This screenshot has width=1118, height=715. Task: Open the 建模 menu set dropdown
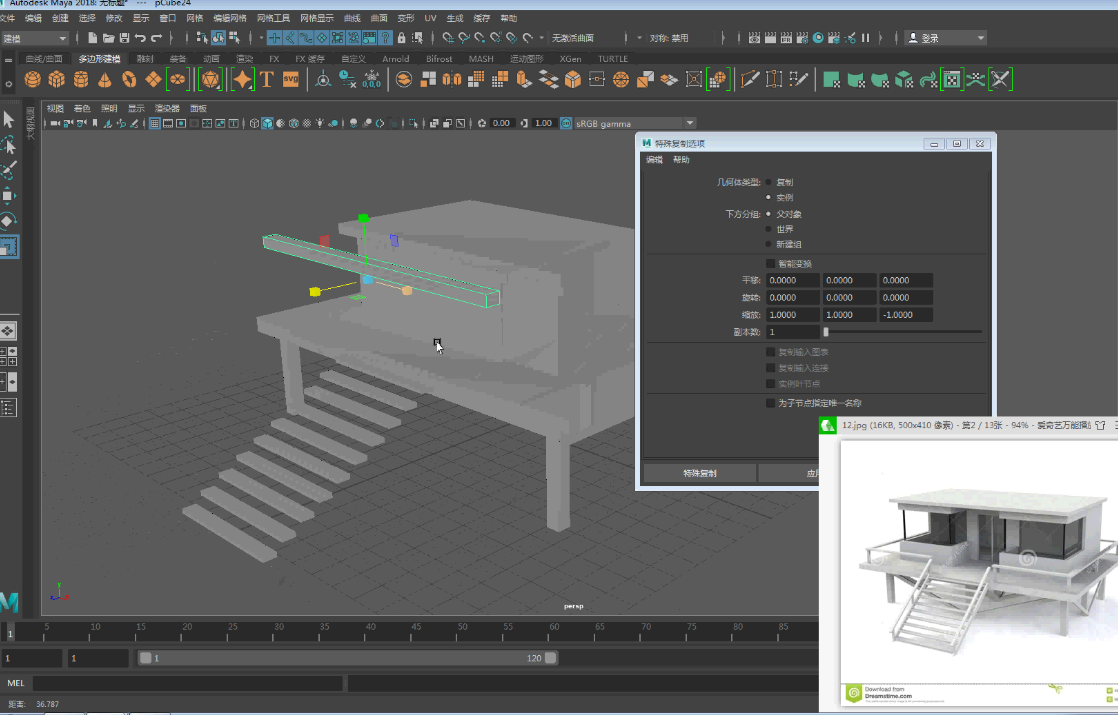click(34, 38)
